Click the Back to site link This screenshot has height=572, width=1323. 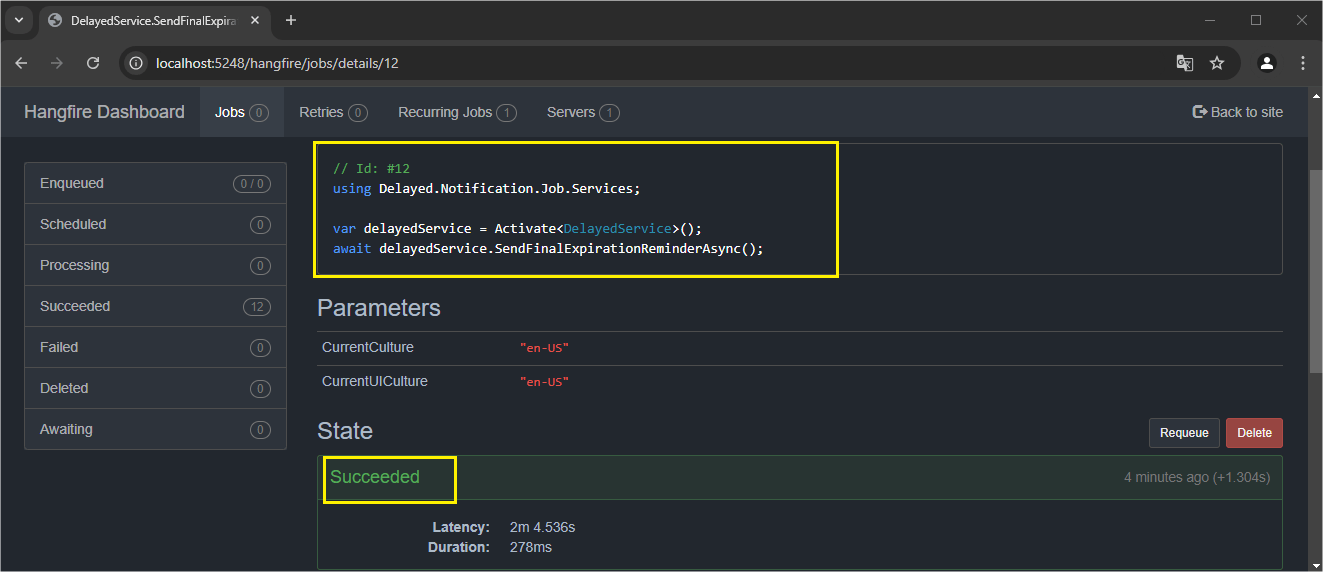coord(1238,112)
